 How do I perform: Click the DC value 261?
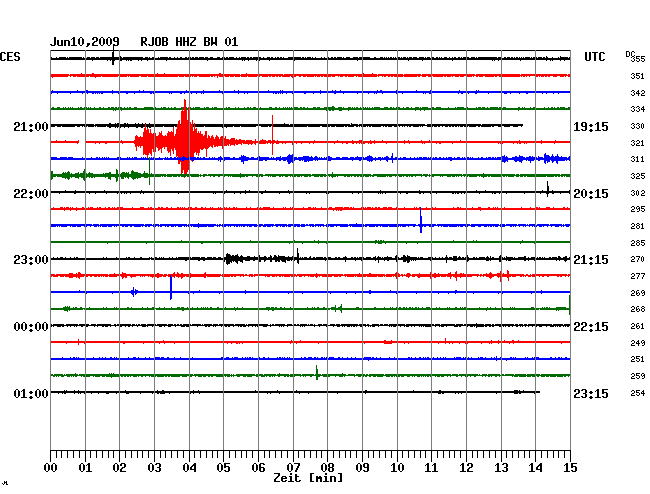[638, 327]
